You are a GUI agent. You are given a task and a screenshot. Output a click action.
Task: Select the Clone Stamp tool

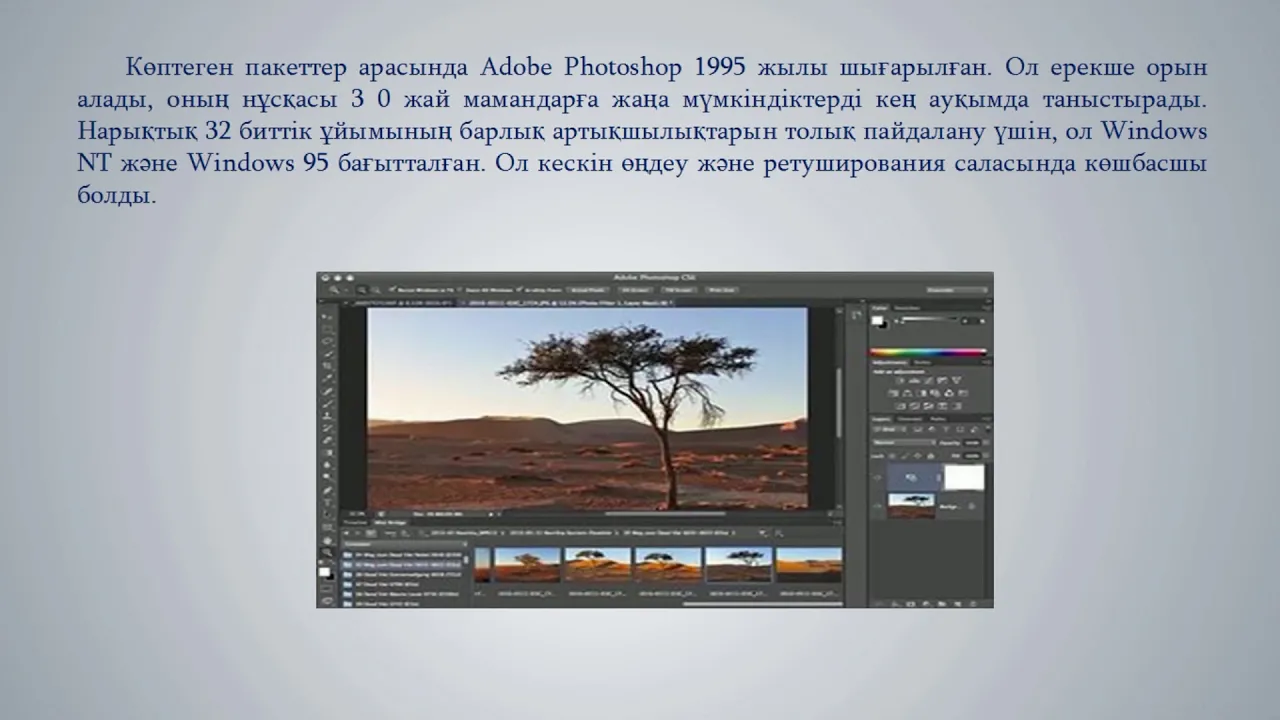click(327, 415)
